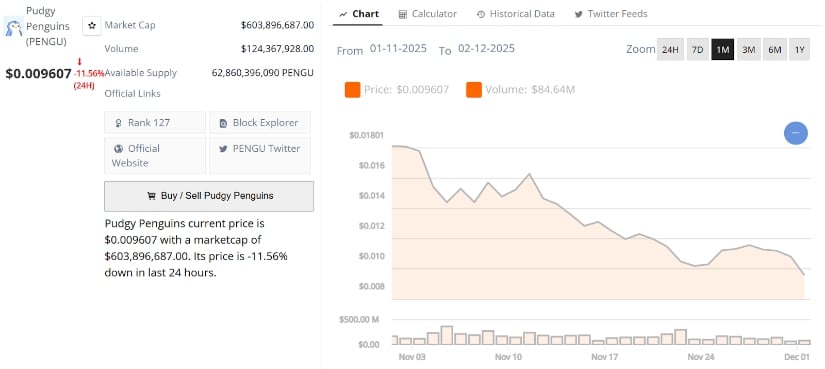Click the chart line icon in Chart tab
The image size is (825, 369).
344,14
